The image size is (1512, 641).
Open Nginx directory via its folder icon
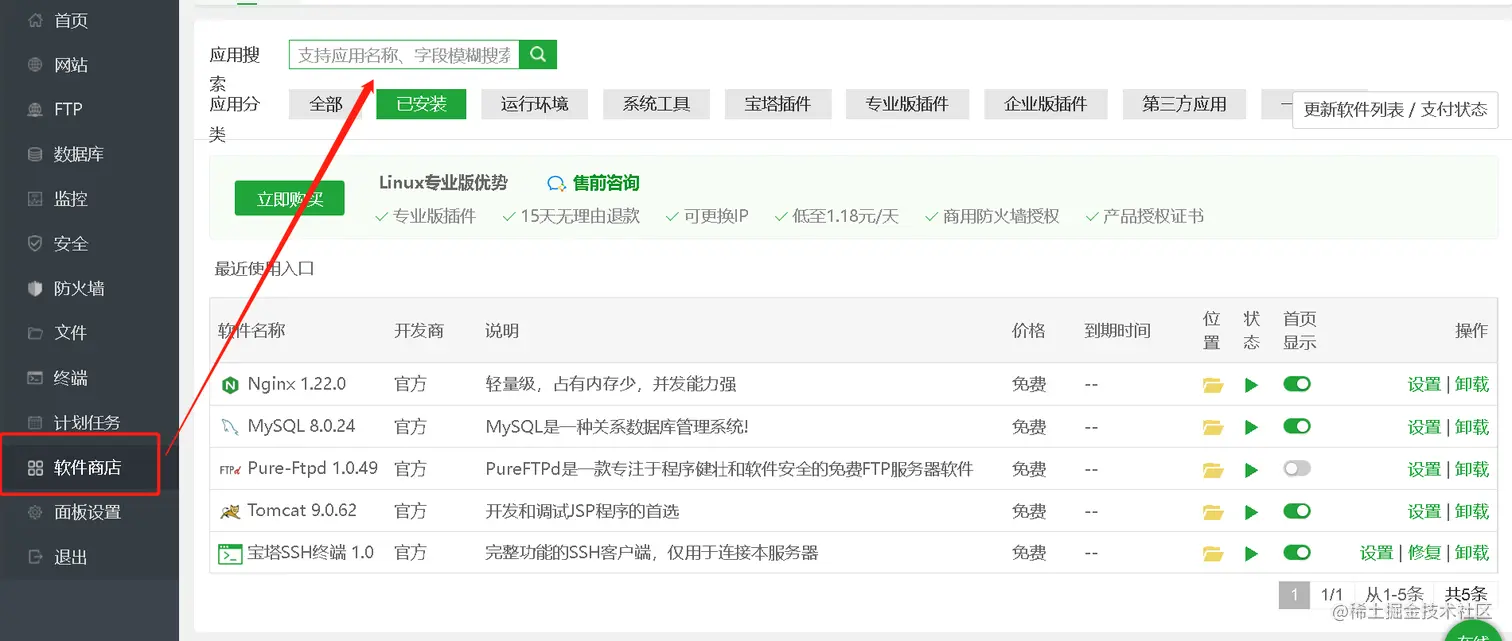[1212, 384]
